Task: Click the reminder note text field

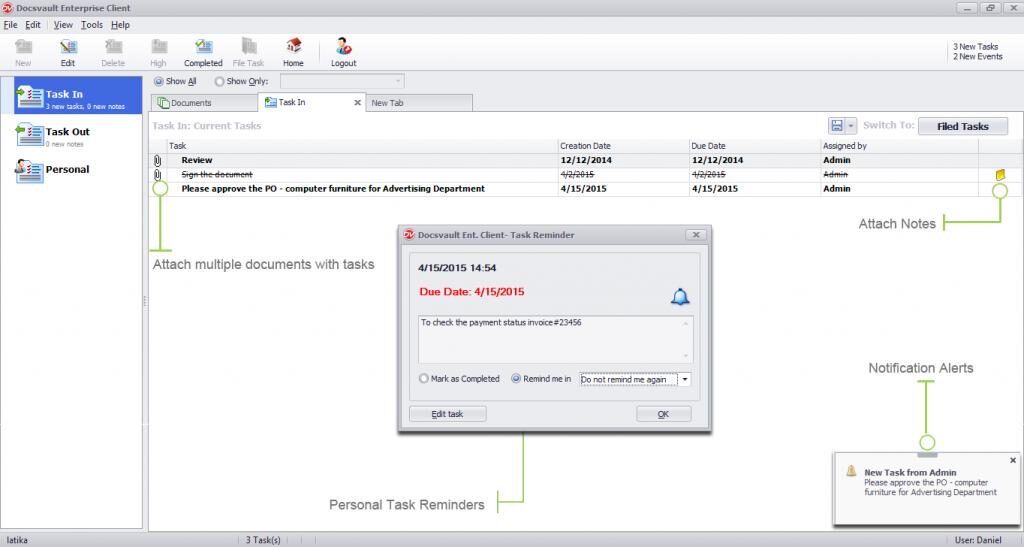Action: coord(548,338)
